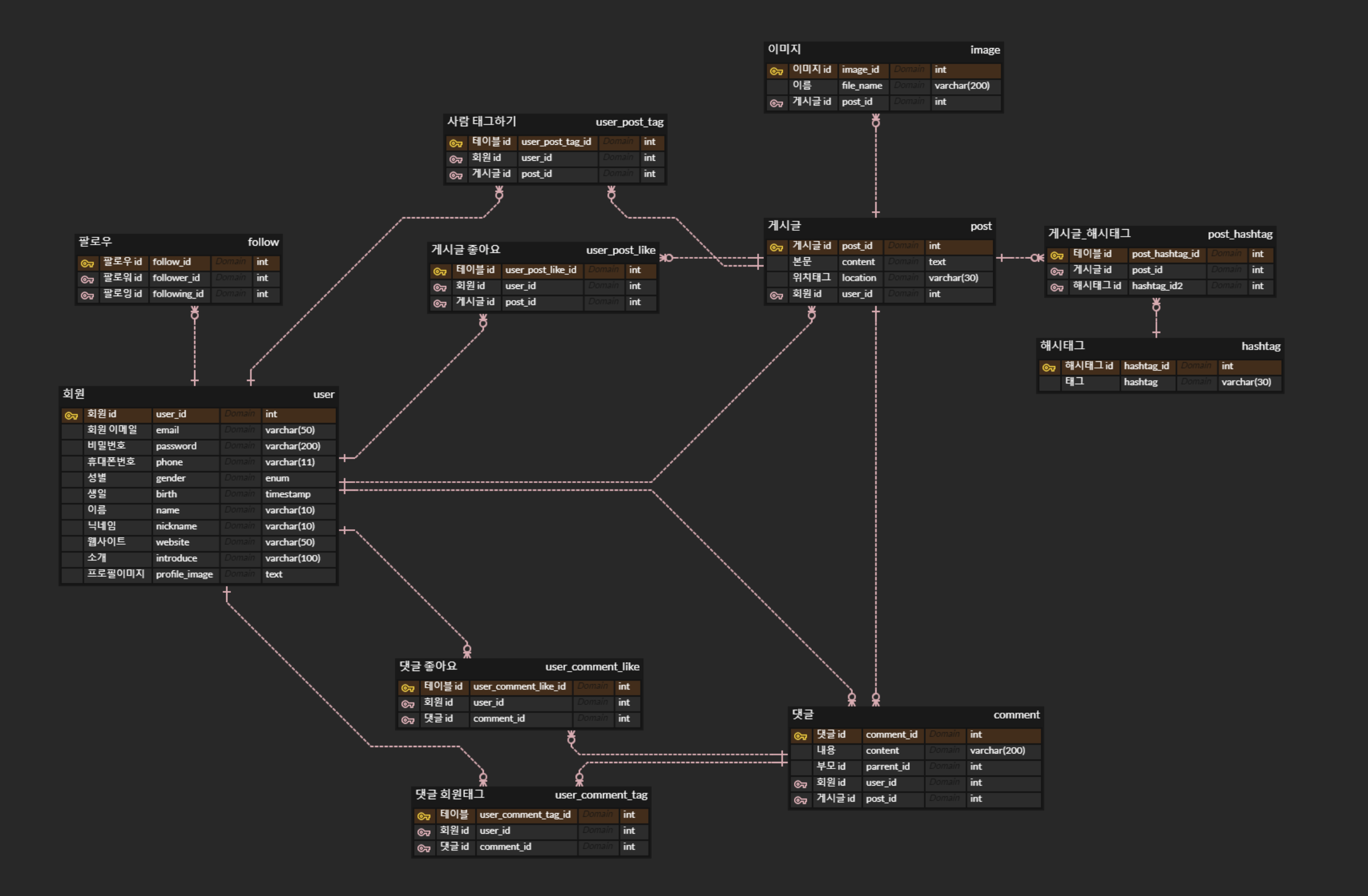Click the hashtag varchar(30) data type
1368x896 pixels.
click(x=1246, y=382)
